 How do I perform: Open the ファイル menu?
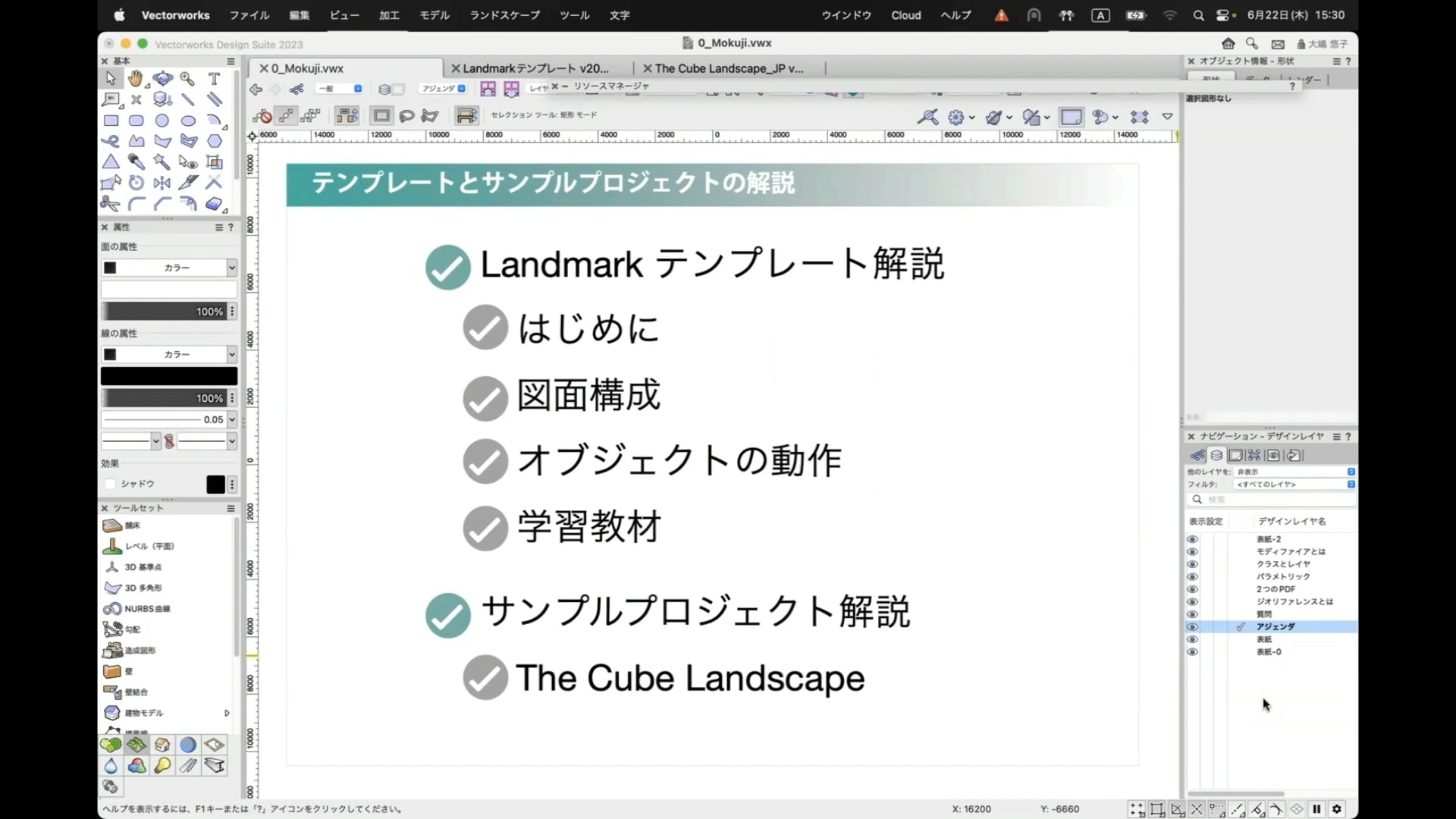(x=249, y=15)
